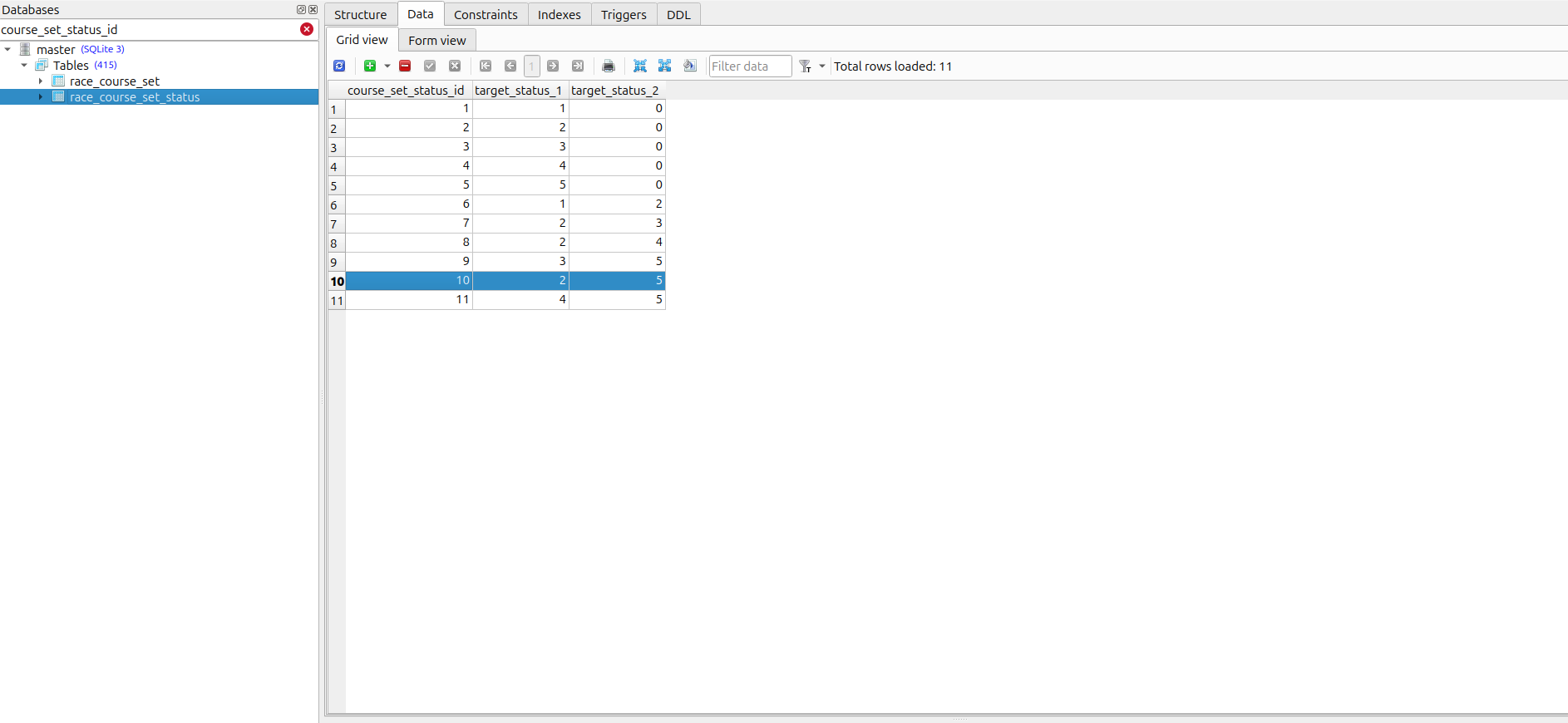1568x723 pixels.
Task: Open the Constraints tab
Action: [486, 15]
